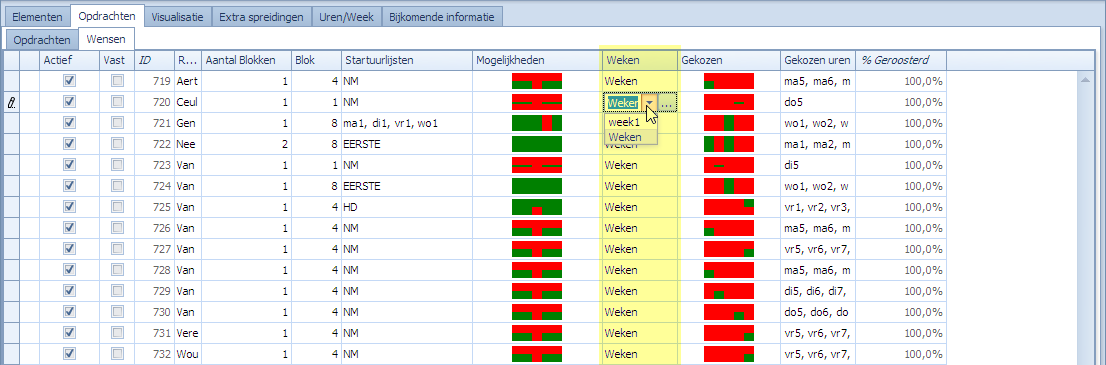1106x365 pixels.
Task: Click the Gekozen color bar for ID 722
Action: coord(729,144)
